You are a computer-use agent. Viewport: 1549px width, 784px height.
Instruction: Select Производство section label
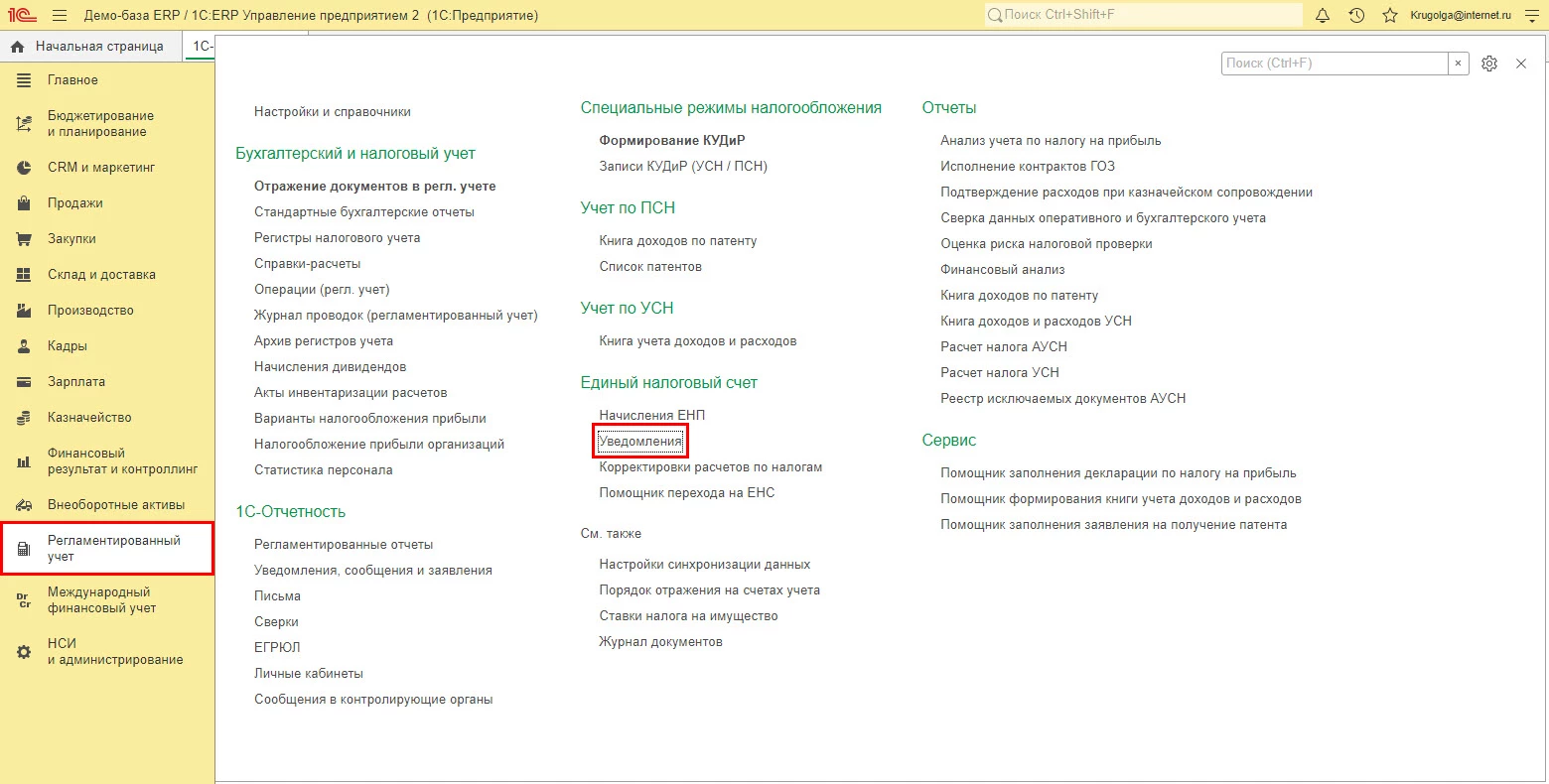coord(90,311)
